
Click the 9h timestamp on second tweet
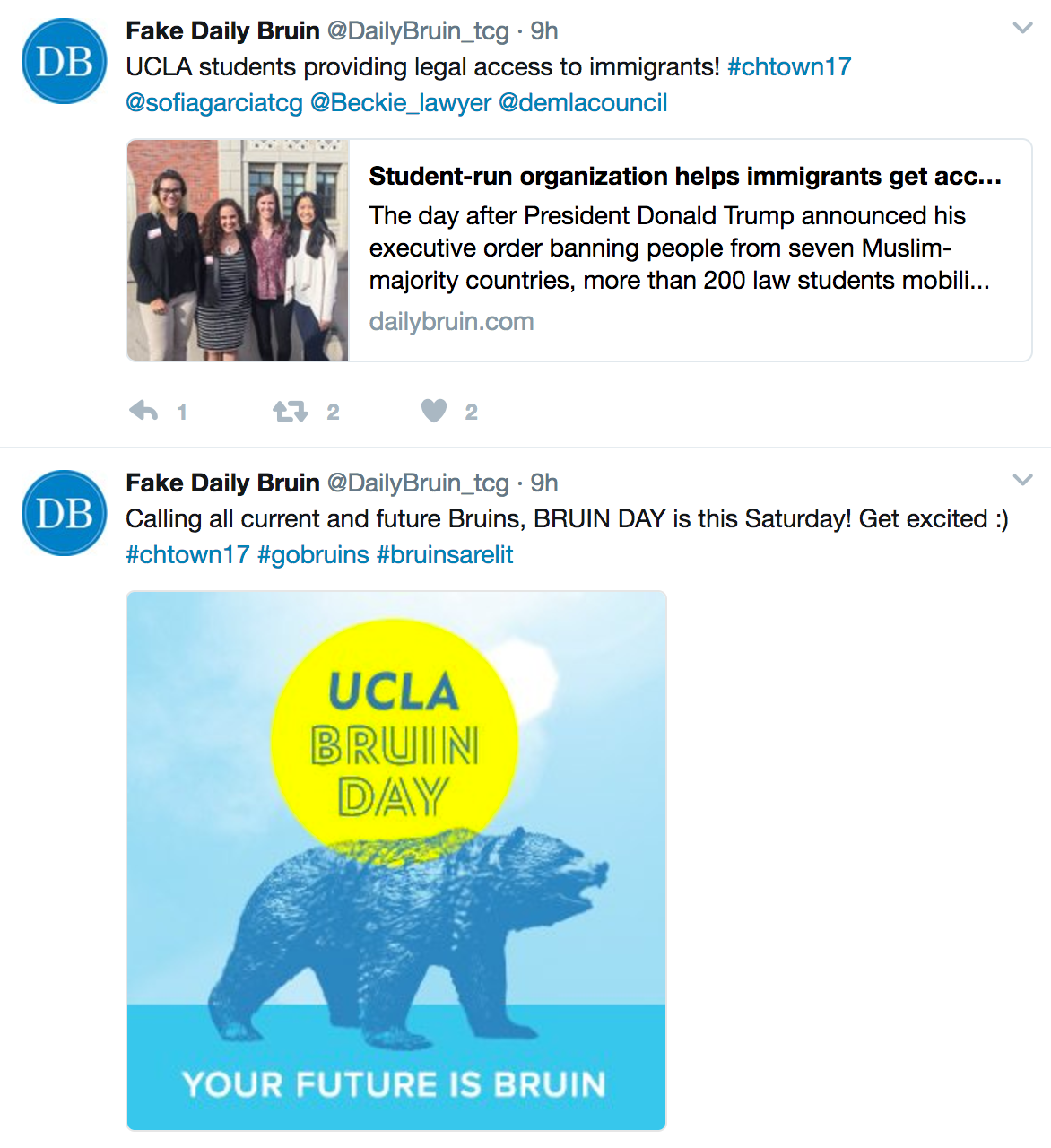(544, 483)
